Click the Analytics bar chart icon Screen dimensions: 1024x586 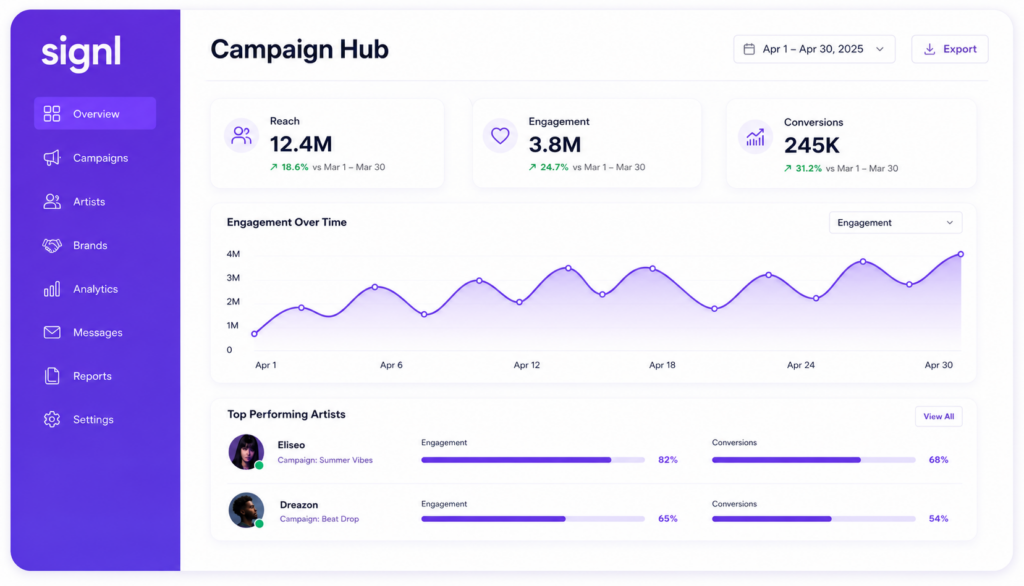click(x=52, y=289)
